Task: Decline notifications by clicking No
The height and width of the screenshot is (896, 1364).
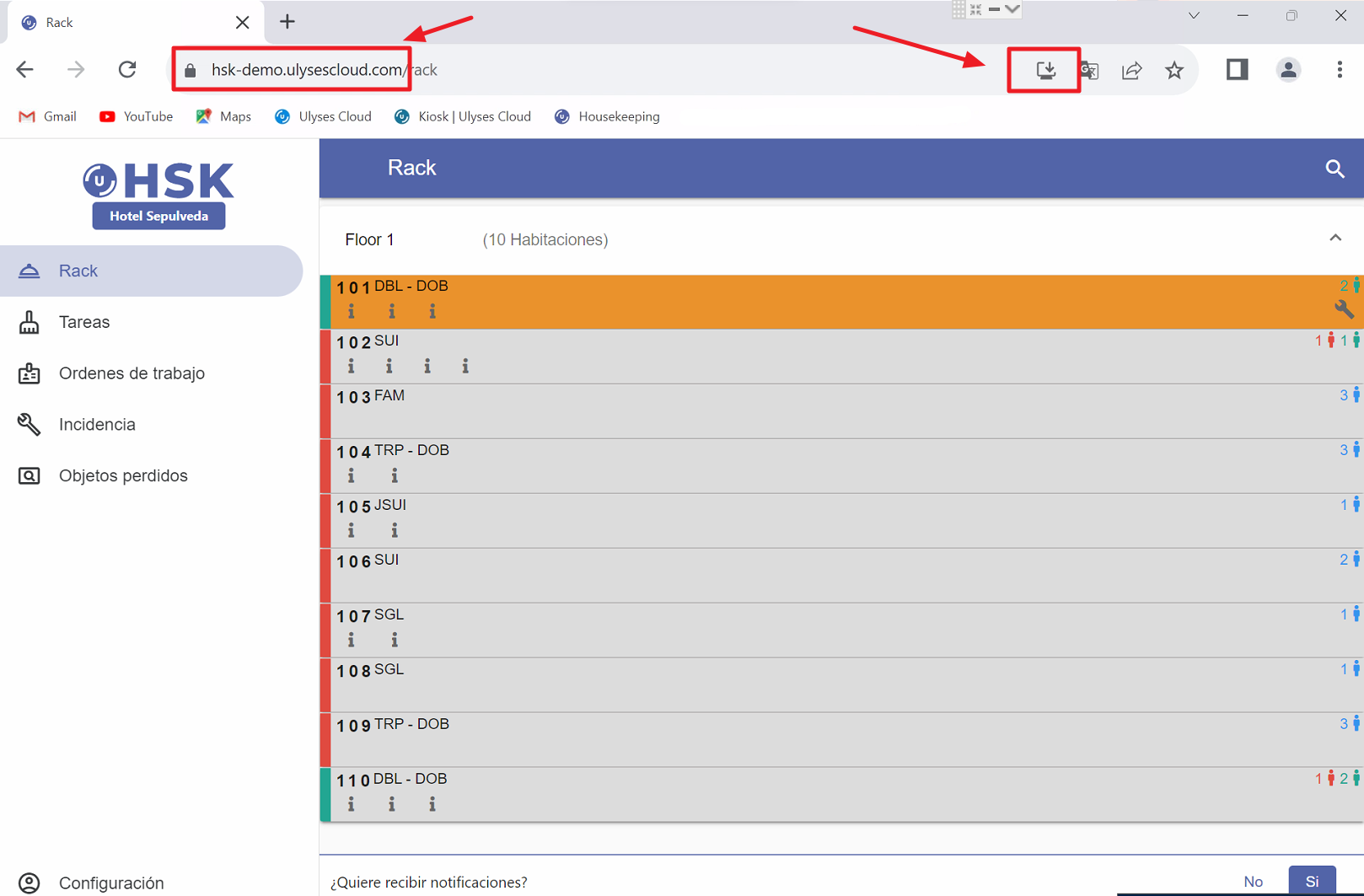Action: [x=1253, y=881]
